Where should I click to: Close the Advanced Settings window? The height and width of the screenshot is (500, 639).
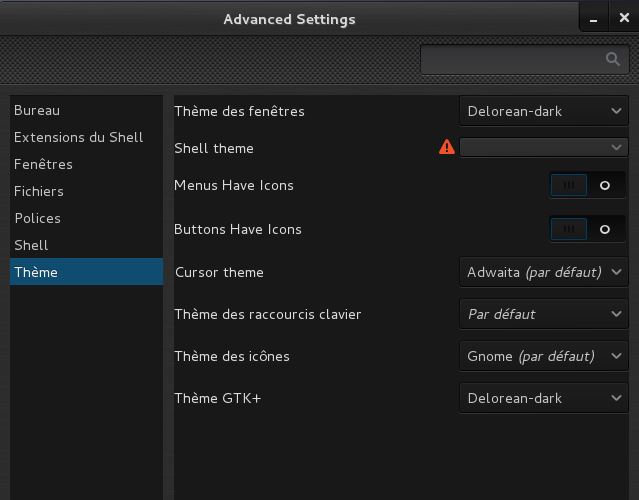(x=624, y=18)
